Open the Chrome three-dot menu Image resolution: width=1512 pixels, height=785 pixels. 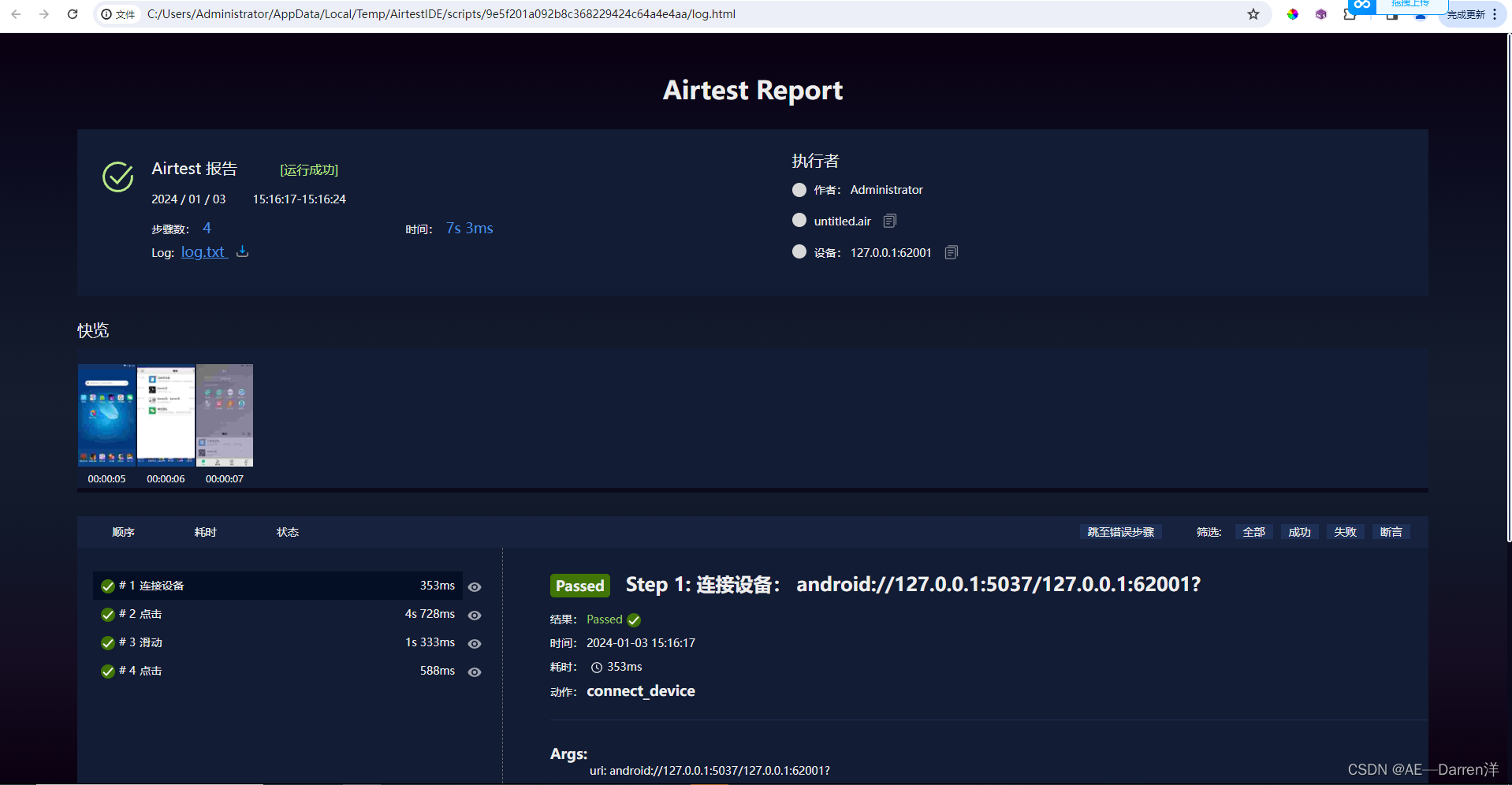pyautogui.click(x=1495, y=14)
